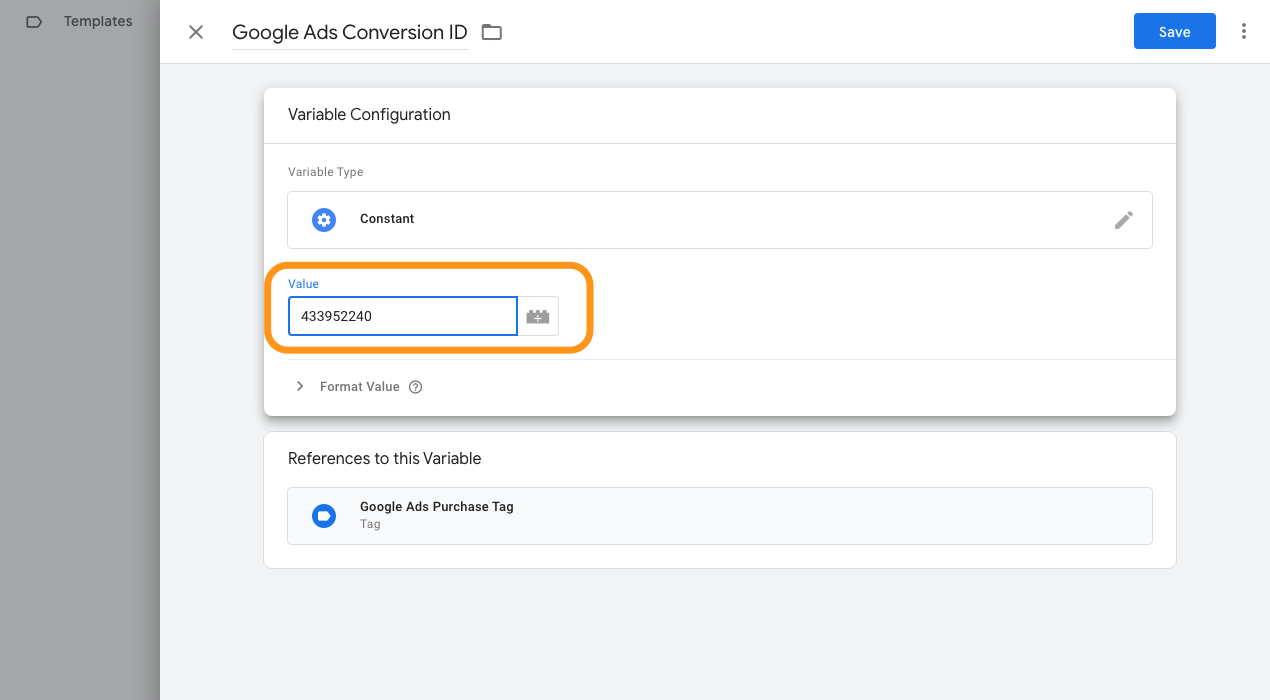1270x700 pixels.
Task: Open the Google Ads Purchase Tag reference
Action: click(x=720, y=516)
